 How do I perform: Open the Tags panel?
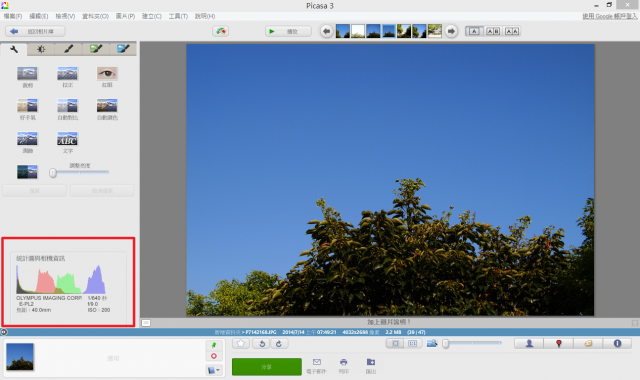click(x=588, y=344)
